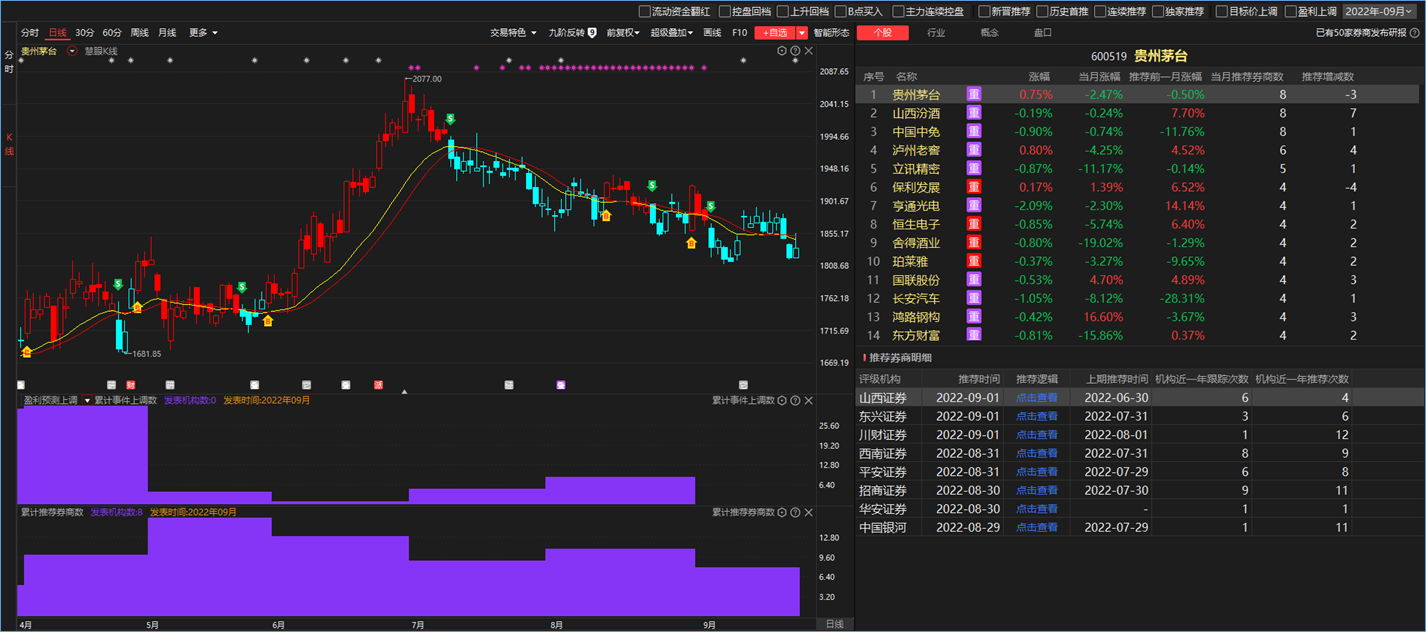Switch to the 行业 tab
Screen dimensions: 1426x632
pyautogui.click(x=936, y=33)
